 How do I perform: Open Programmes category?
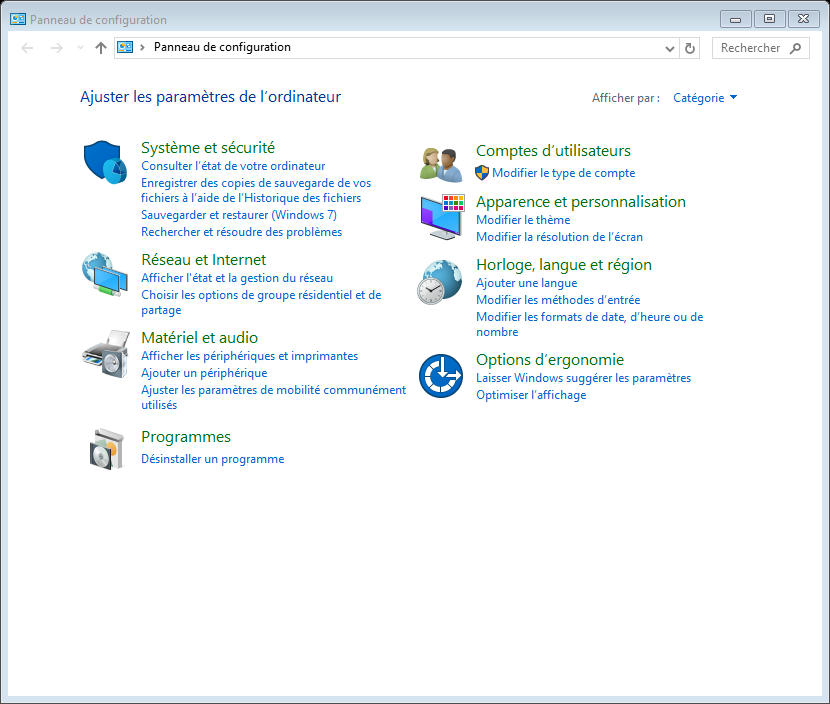(186, 437)
